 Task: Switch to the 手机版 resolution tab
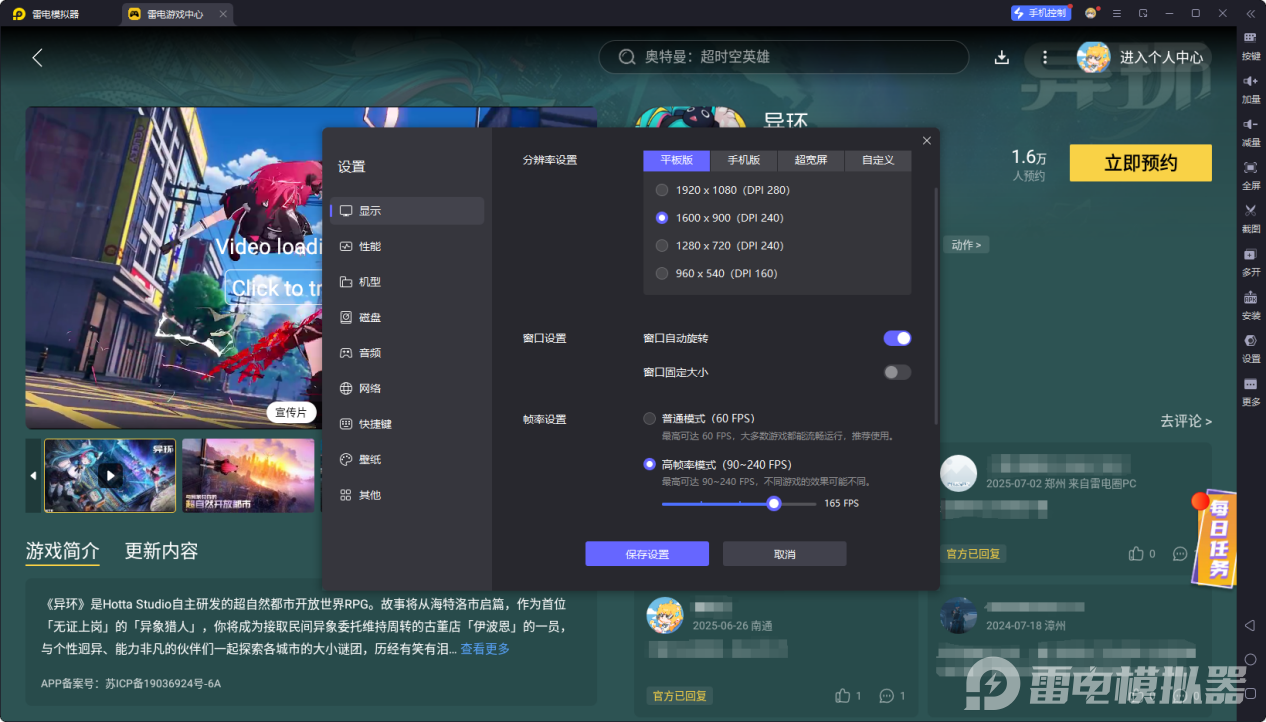tap(744, 160)
